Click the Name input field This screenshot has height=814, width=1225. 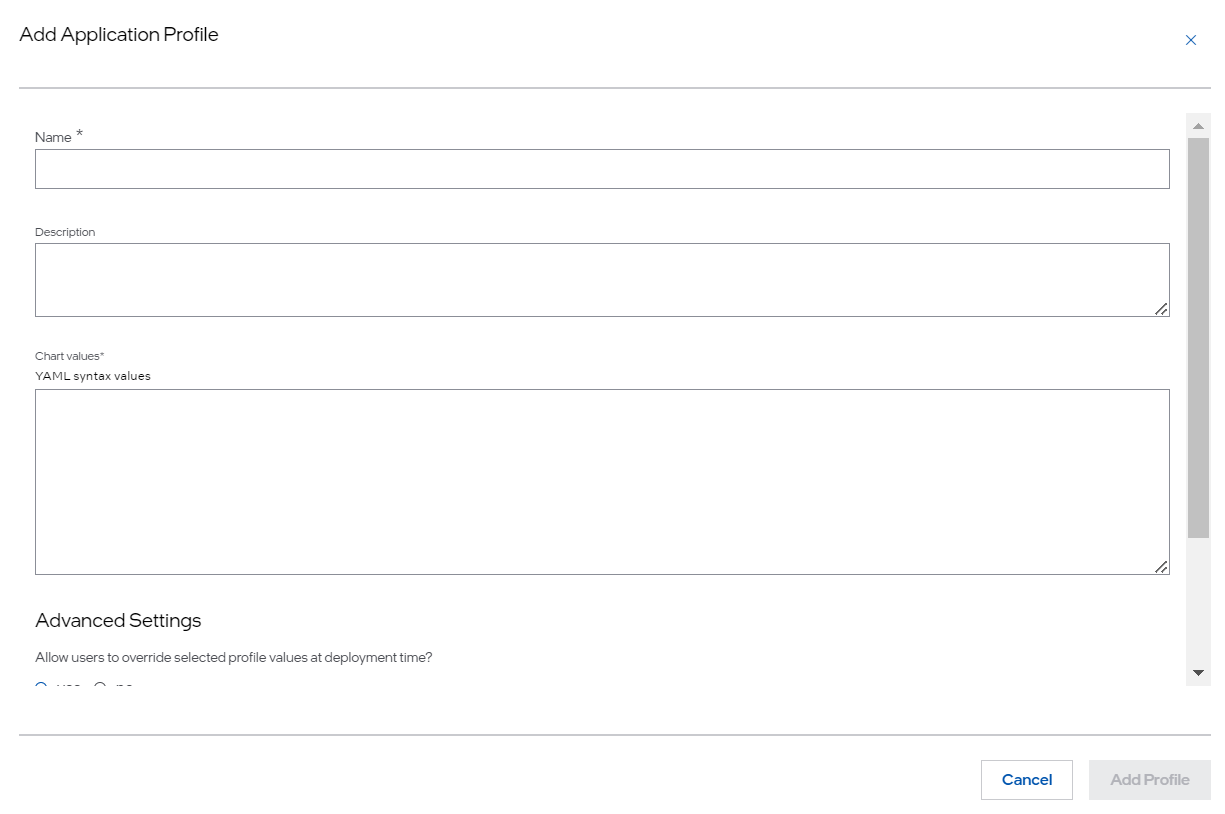[601, 169]
